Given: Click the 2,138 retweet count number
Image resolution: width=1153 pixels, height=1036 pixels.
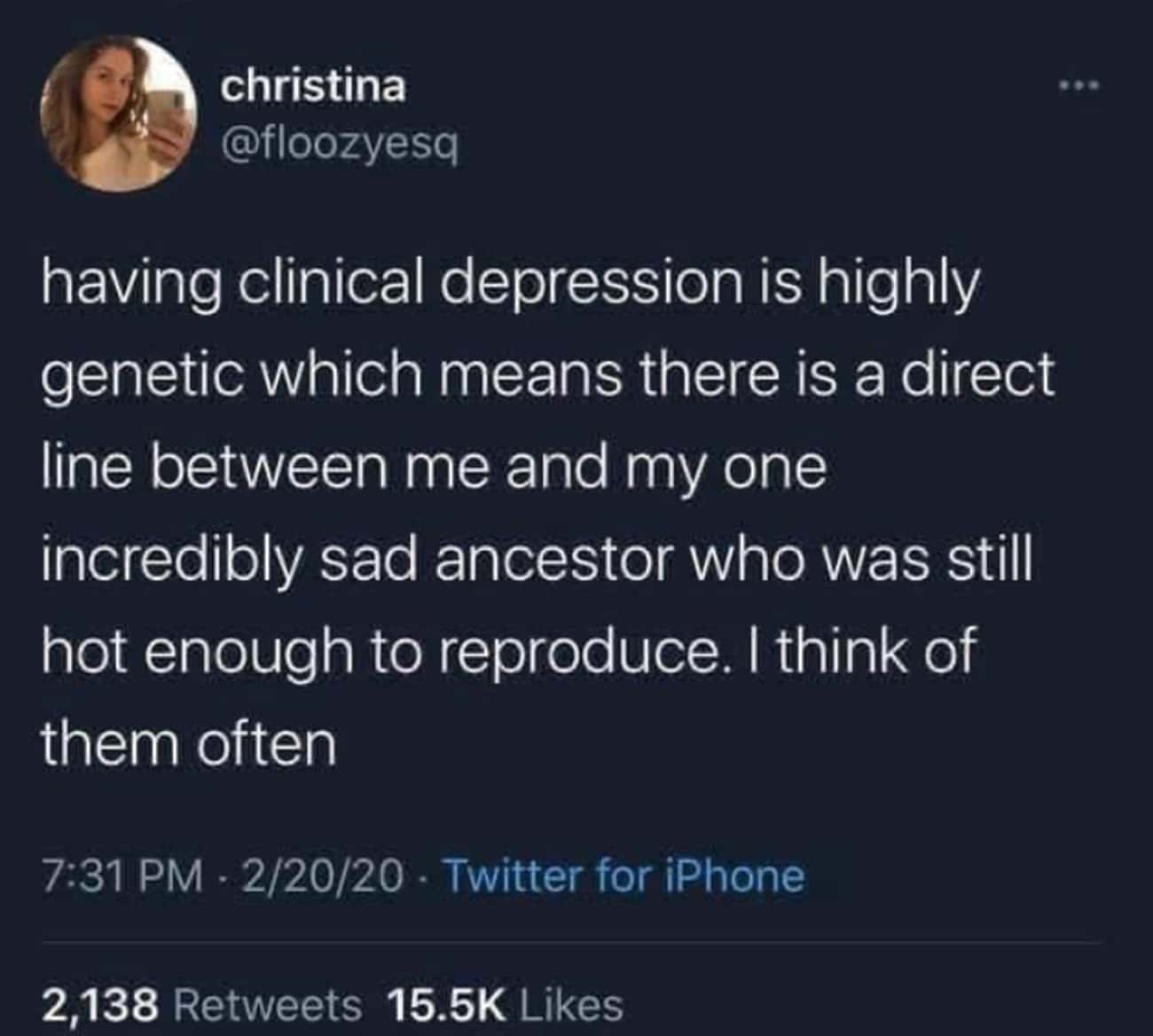Looking at the screenshot, I should click(101, 1004).
